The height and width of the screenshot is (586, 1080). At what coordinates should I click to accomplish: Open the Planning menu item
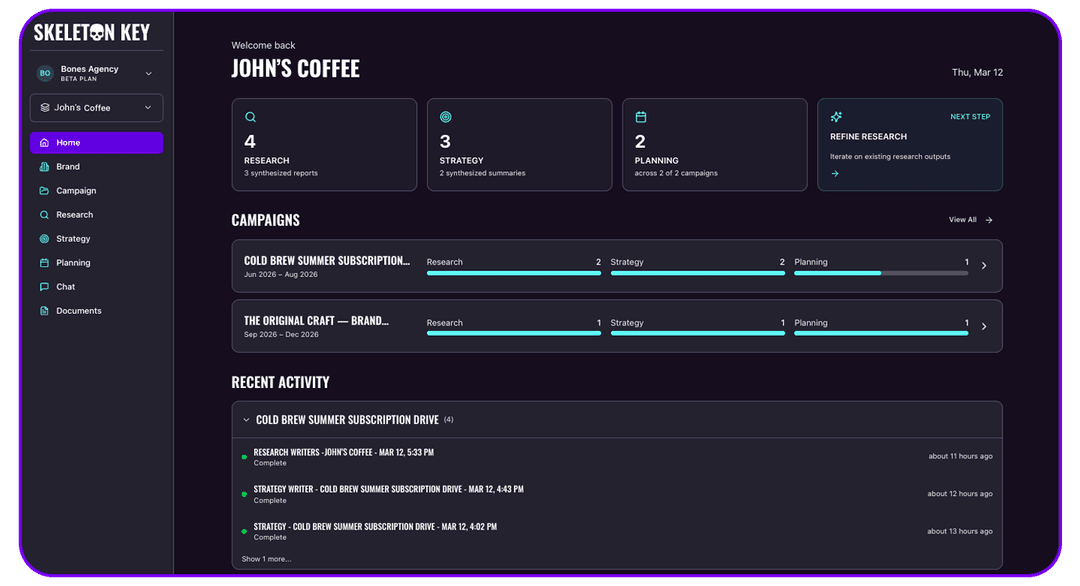(x=96, y=263)
